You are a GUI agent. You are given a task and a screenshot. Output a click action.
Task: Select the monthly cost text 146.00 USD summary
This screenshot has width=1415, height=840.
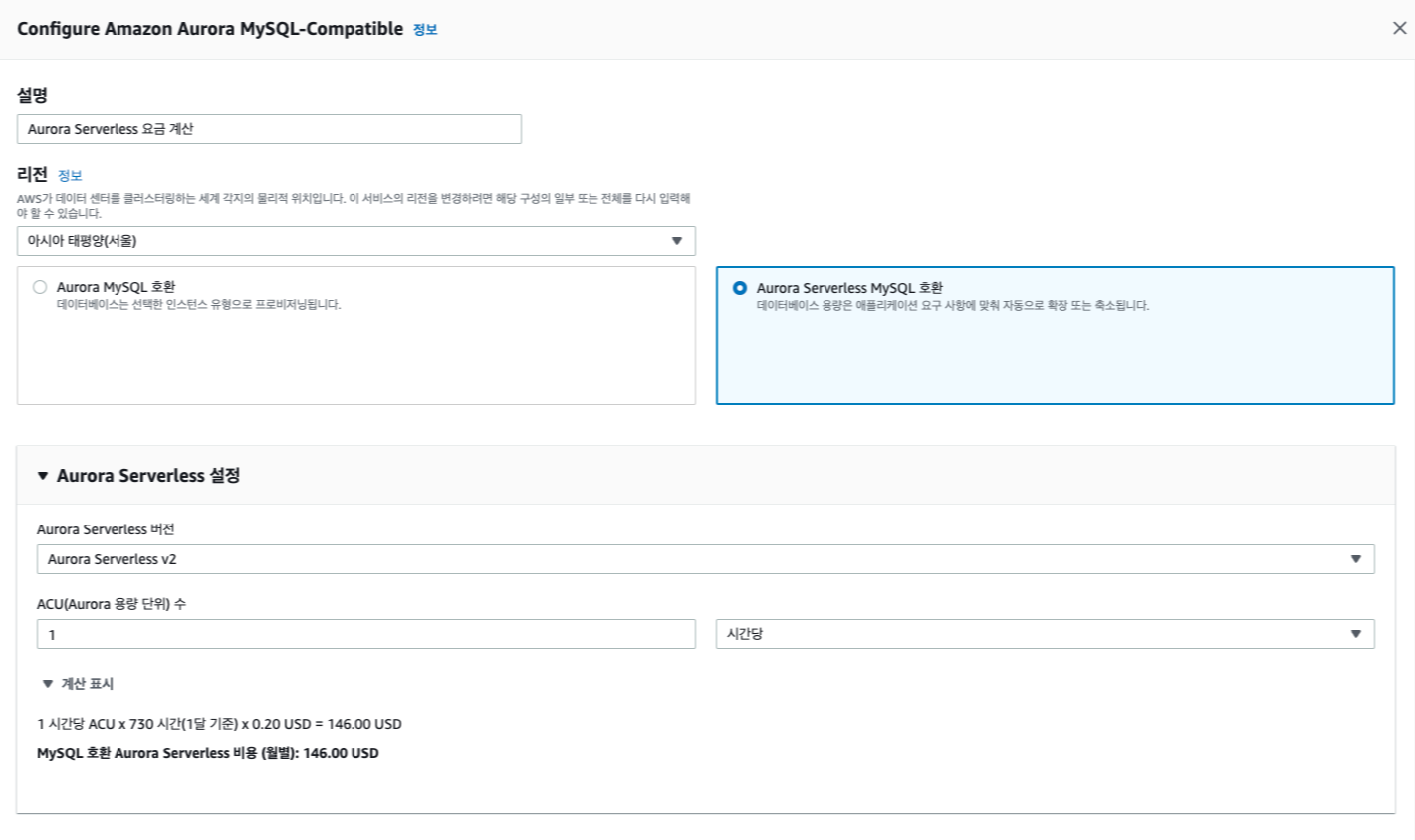(208, 753)
